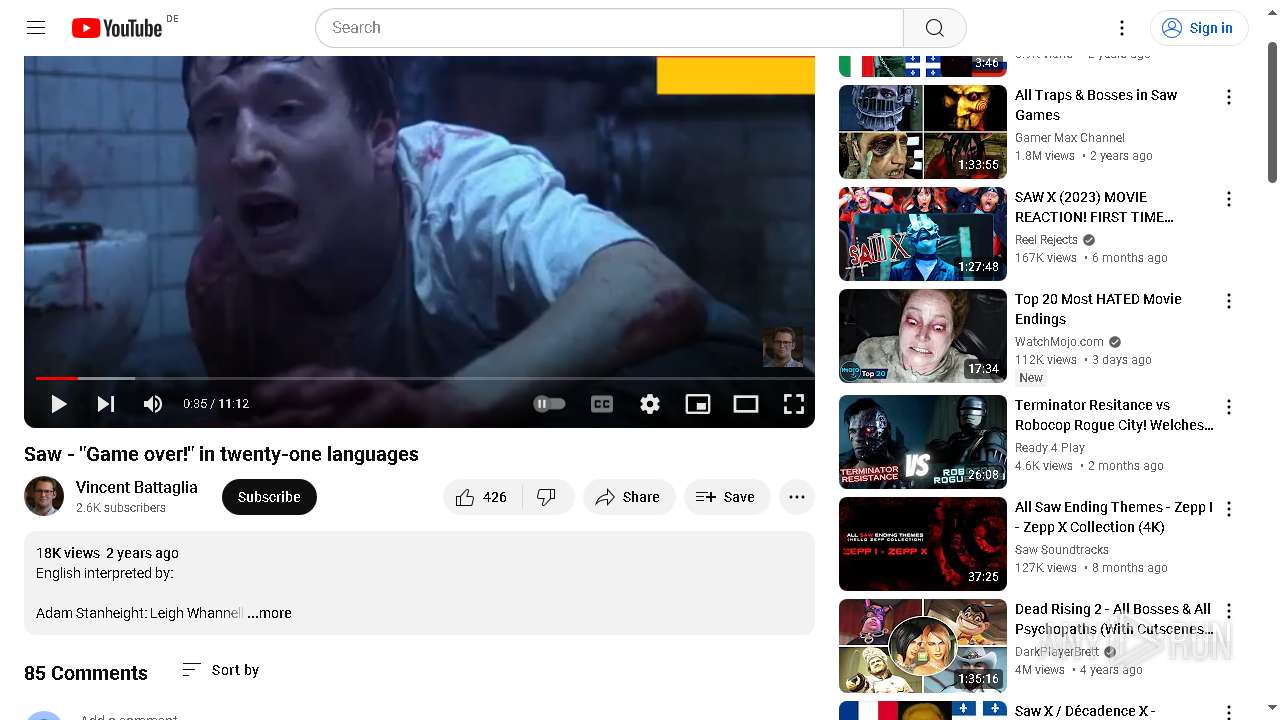Open the Sort by comments dropdown
Viewport: 1280px width, 720px height.
pos(221,670)
